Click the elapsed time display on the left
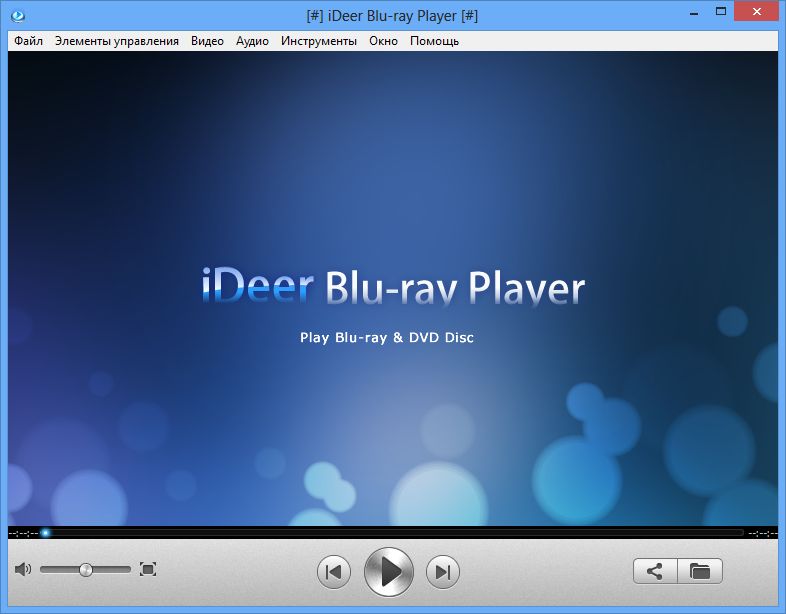 coord(23,533)
